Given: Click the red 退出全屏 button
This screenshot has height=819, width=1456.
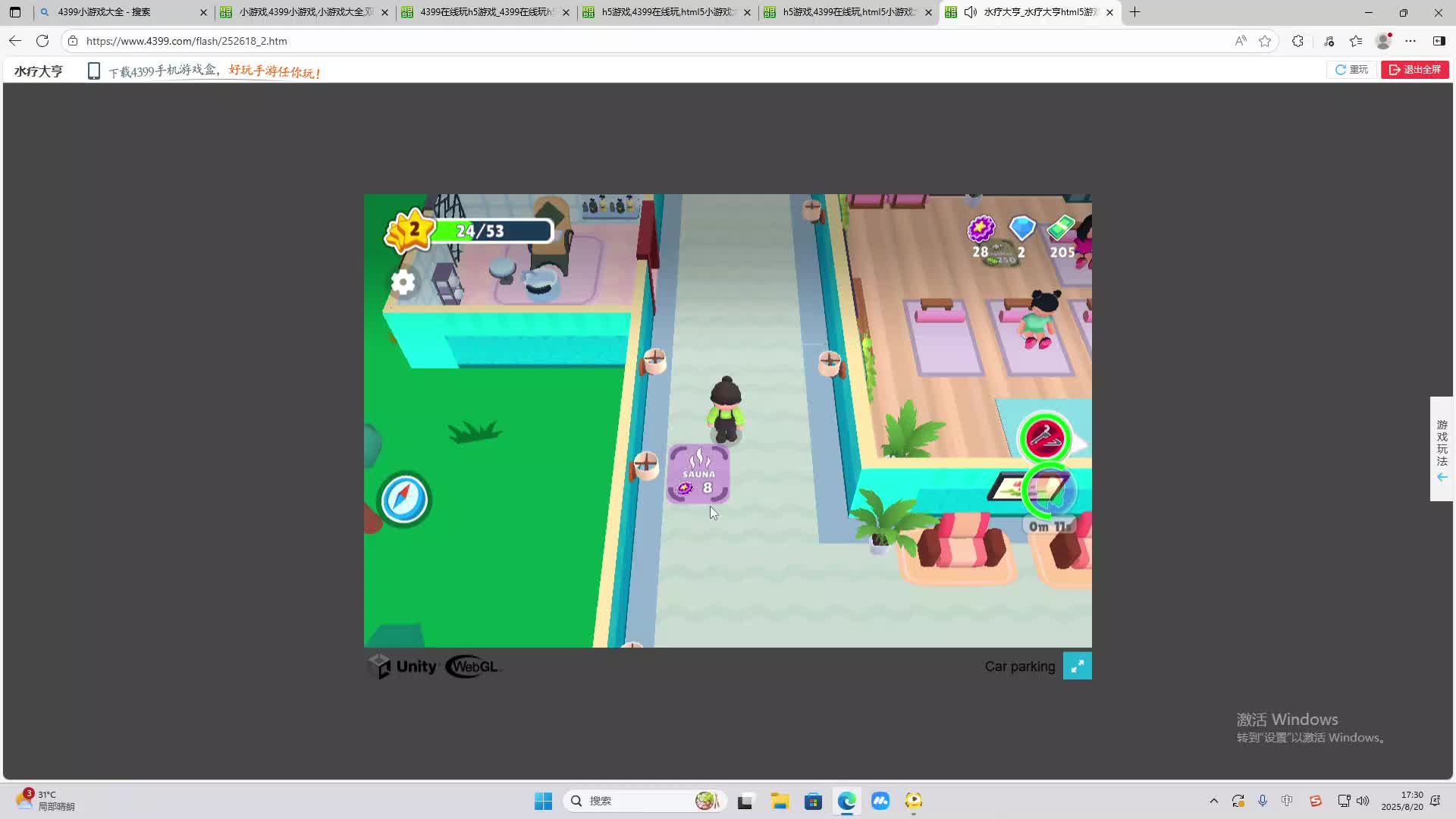Looking at the screenshot, I should pos(1414,70).
